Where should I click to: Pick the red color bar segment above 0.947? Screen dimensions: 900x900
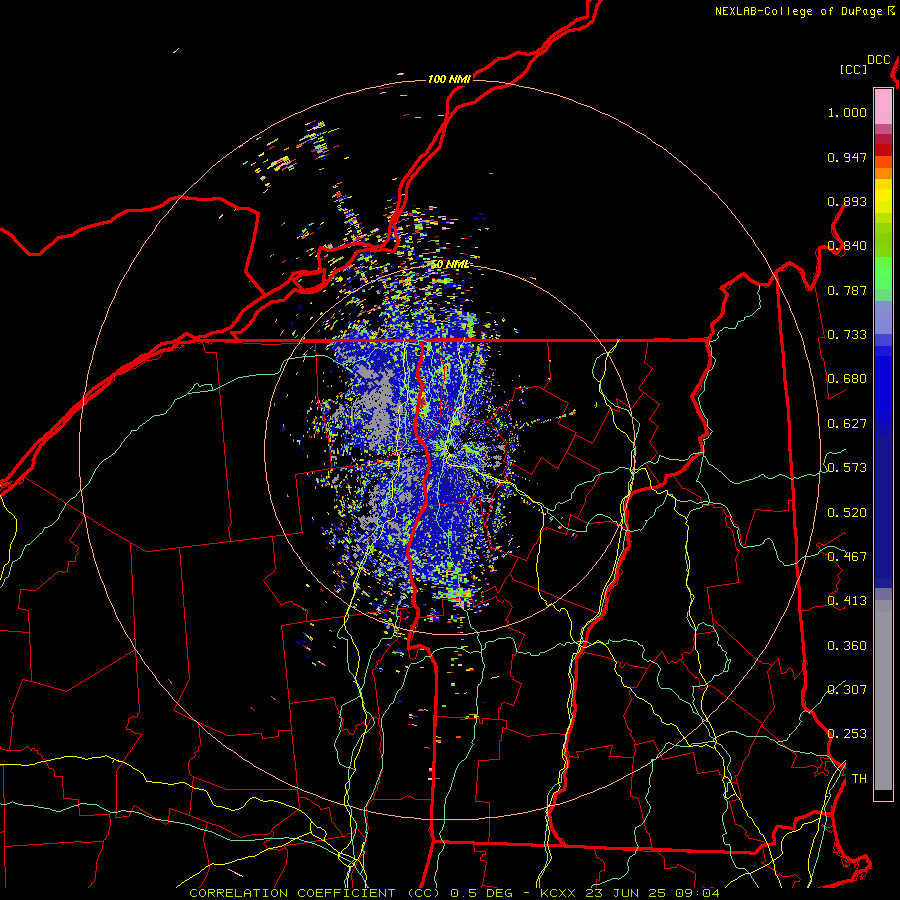tap(883, 149)
